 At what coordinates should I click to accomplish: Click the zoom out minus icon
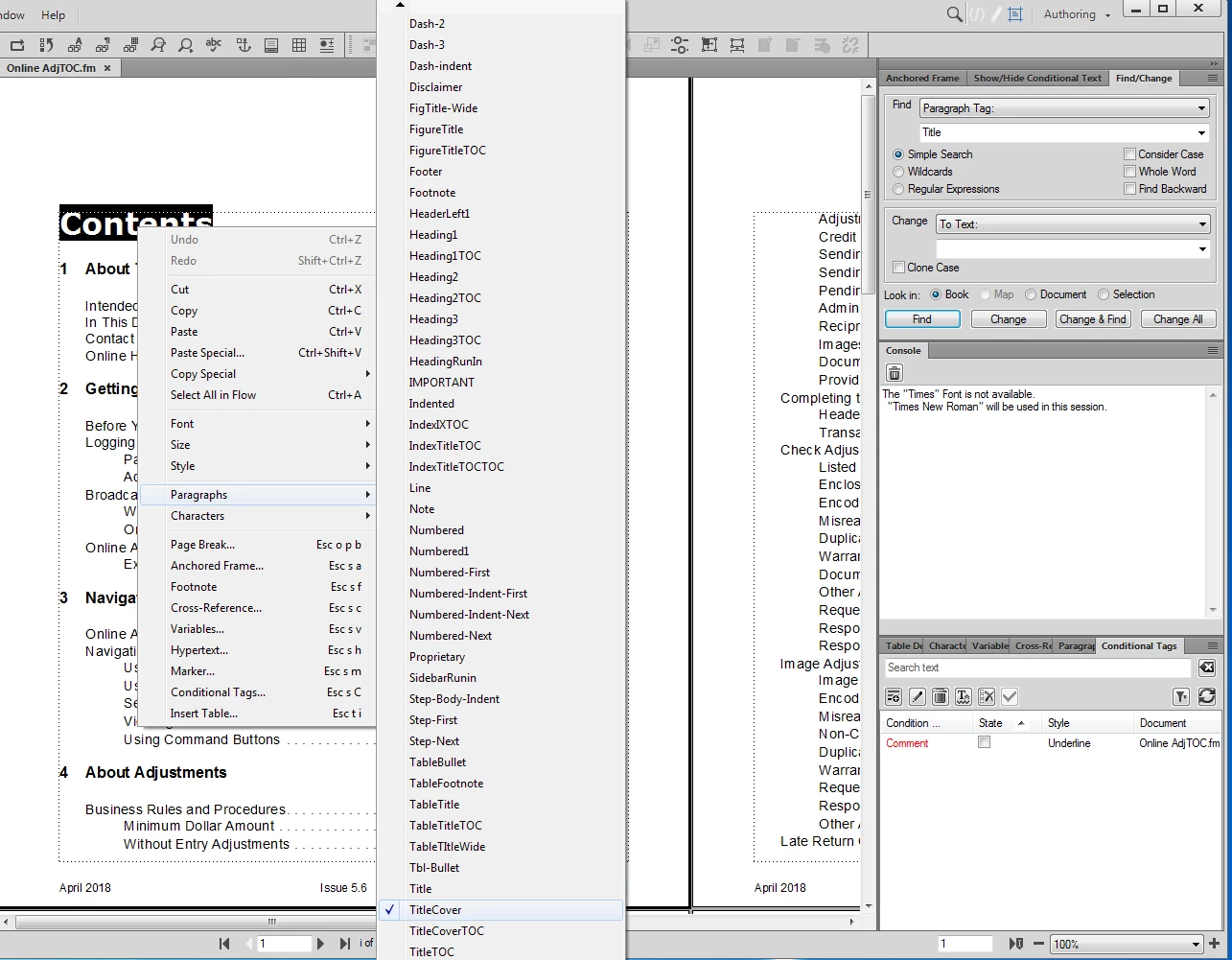[x=1037, y=944]
